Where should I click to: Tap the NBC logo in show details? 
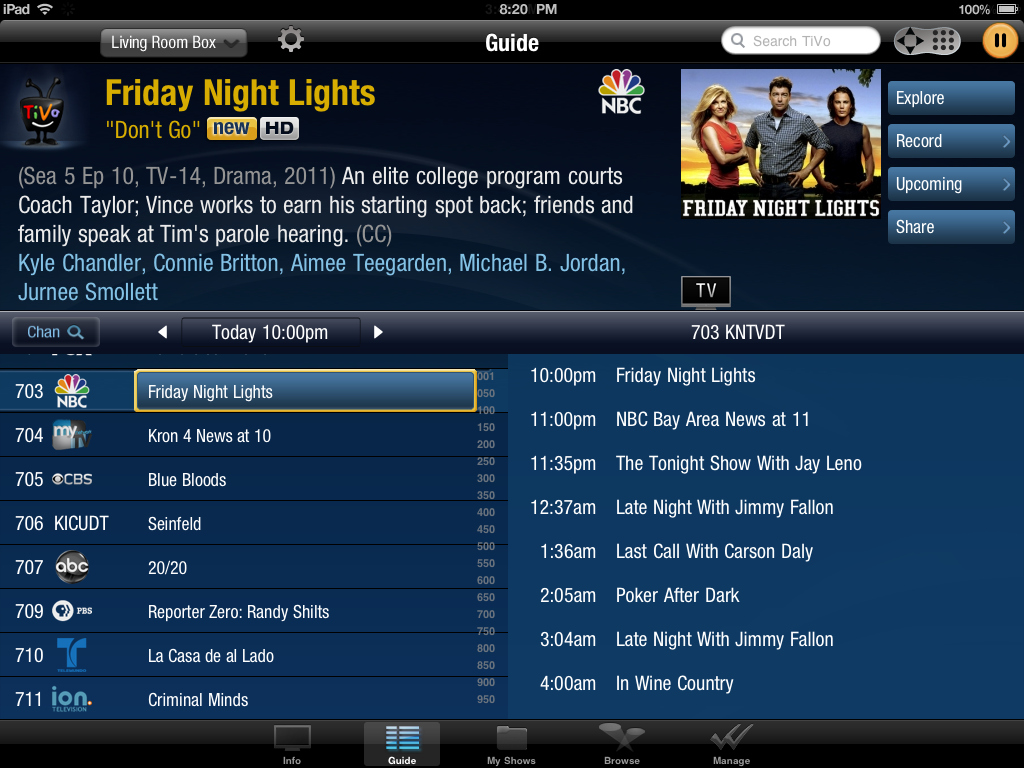(621, 92)
